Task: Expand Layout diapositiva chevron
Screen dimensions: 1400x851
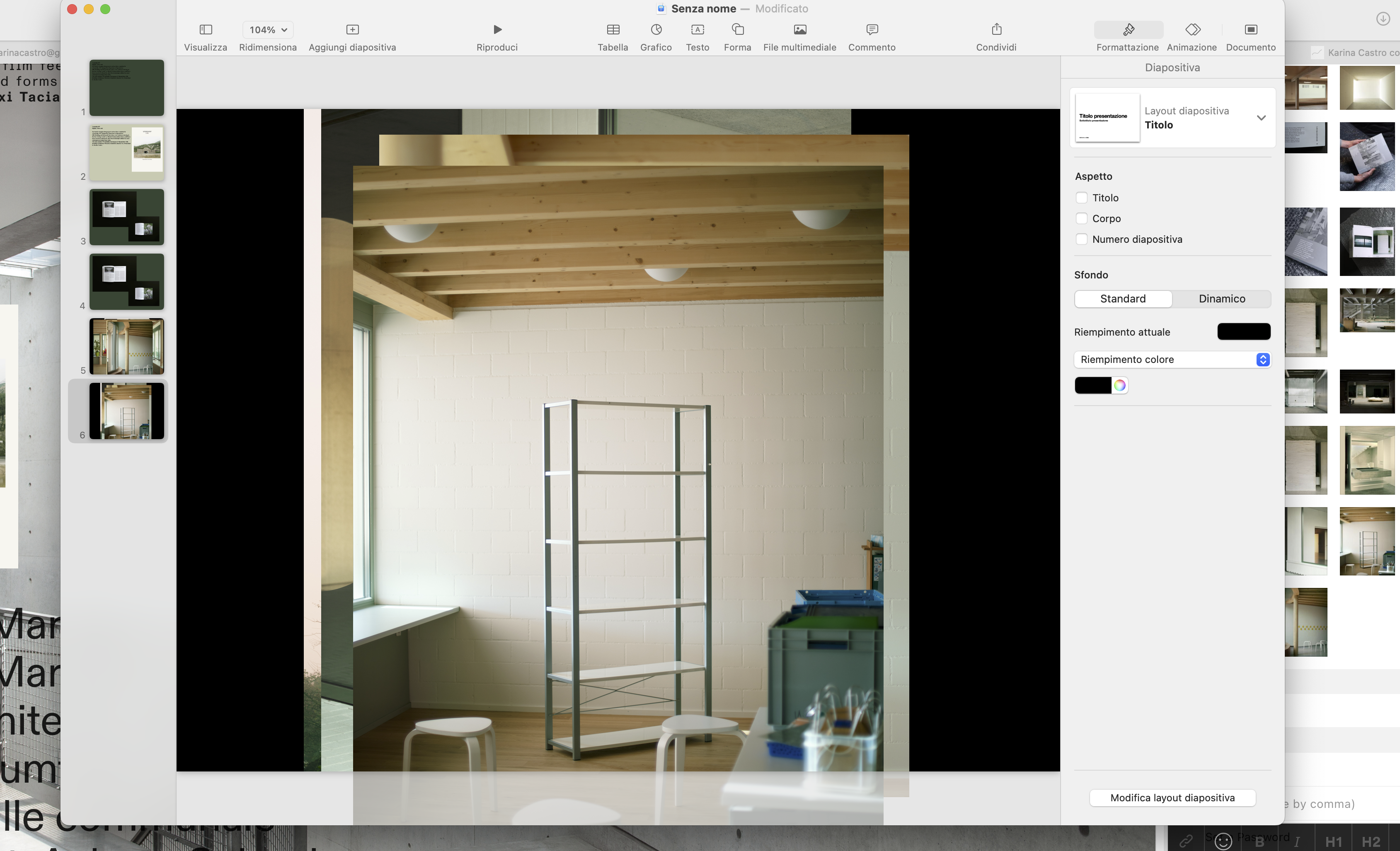Action: coord(1261,118)
